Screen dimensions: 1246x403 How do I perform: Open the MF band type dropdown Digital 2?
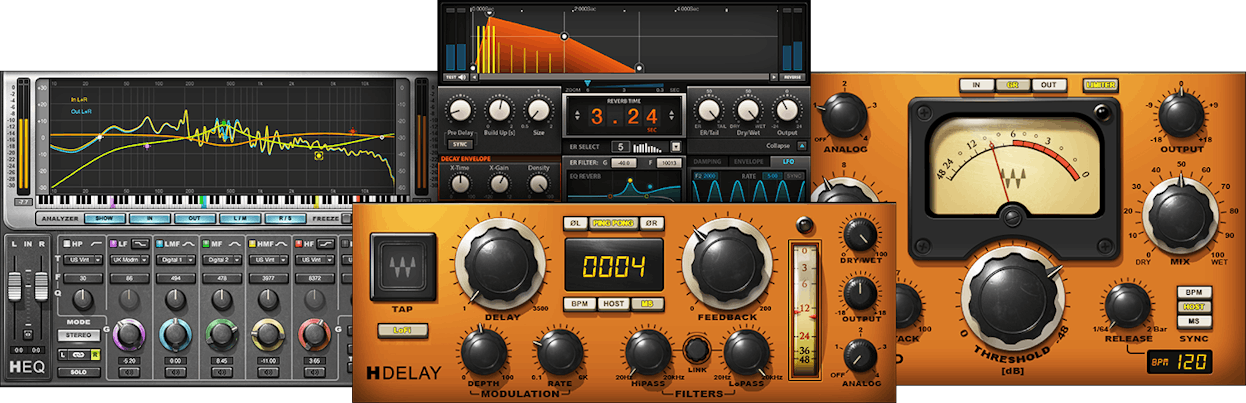tap(221, 259)
